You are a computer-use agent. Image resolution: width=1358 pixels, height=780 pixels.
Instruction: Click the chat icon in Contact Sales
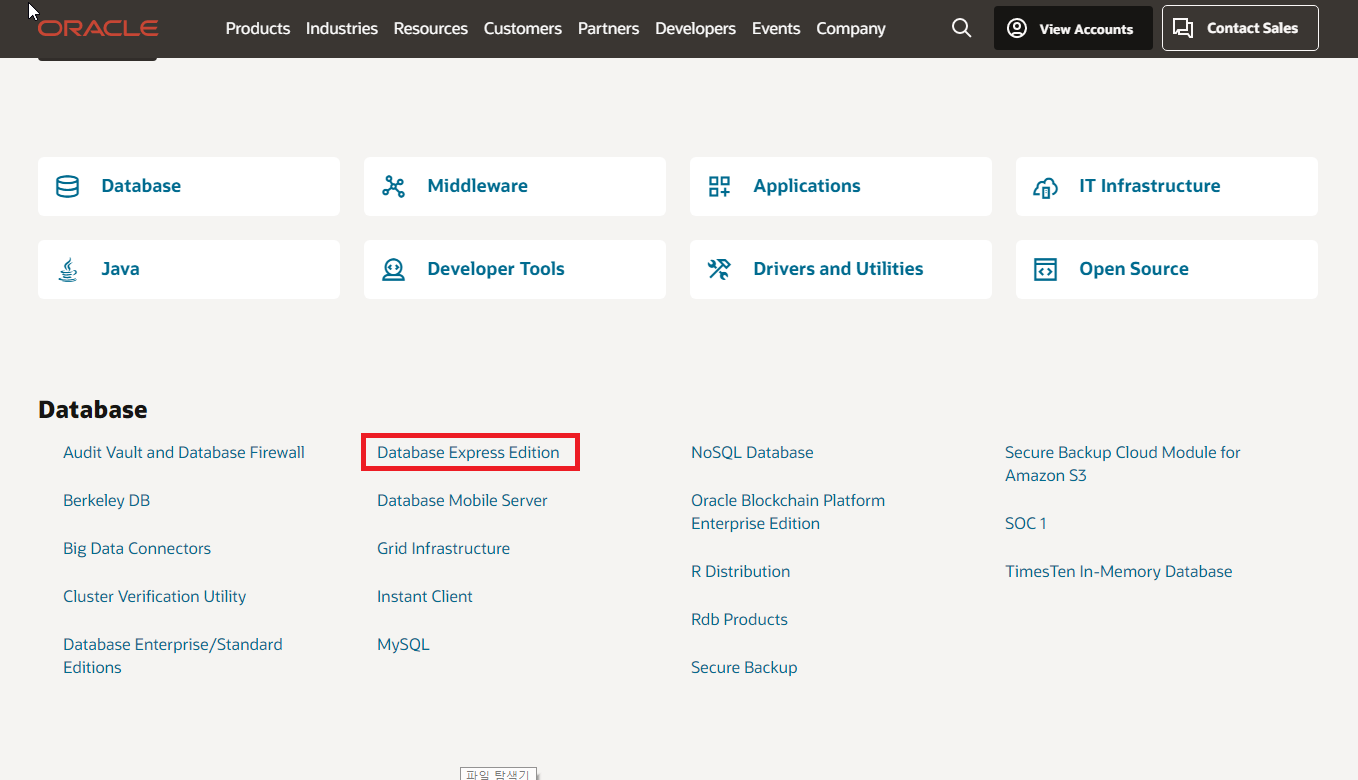(x=1183, y=28)
